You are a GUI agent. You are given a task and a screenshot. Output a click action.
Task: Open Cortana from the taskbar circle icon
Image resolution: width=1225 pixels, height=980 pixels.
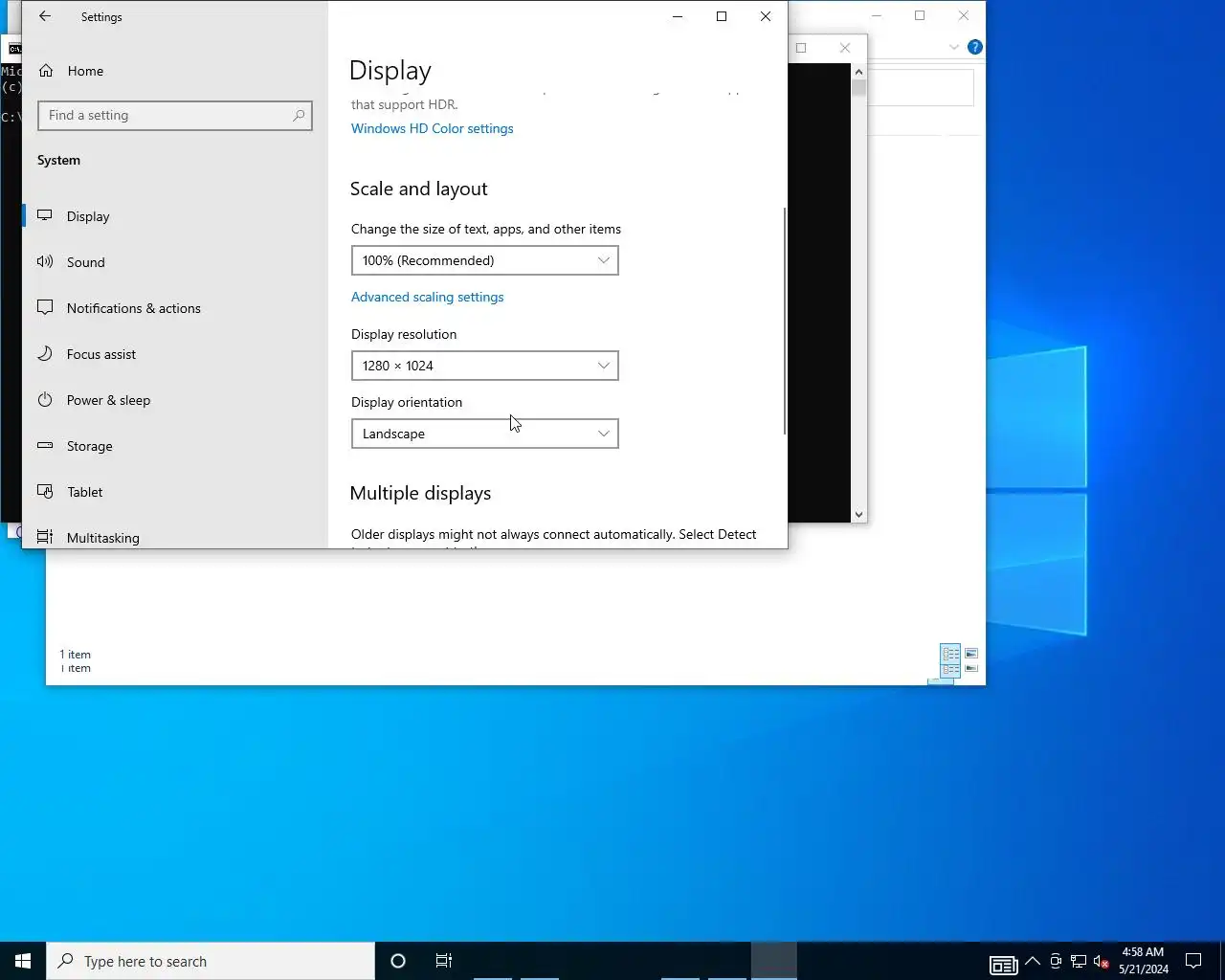point(398,961)
